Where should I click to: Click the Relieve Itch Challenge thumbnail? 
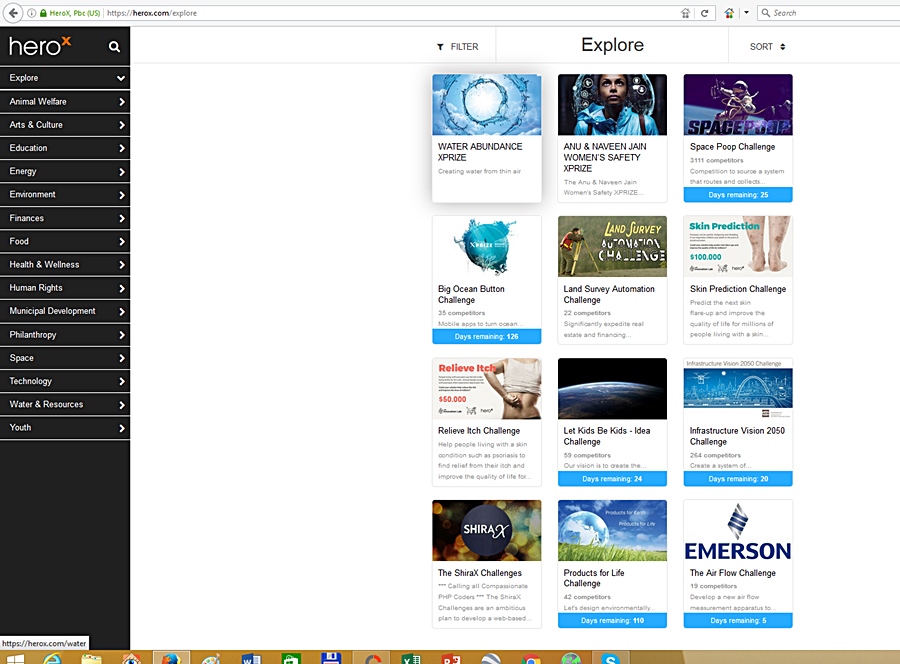[x=487, y=389]
